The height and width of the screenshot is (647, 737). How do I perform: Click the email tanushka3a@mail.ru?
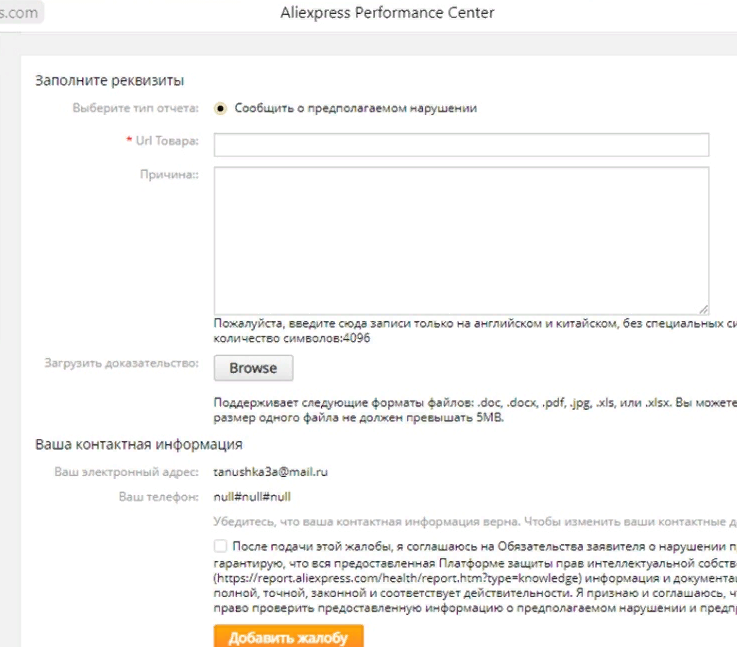(x=271, y=472)
